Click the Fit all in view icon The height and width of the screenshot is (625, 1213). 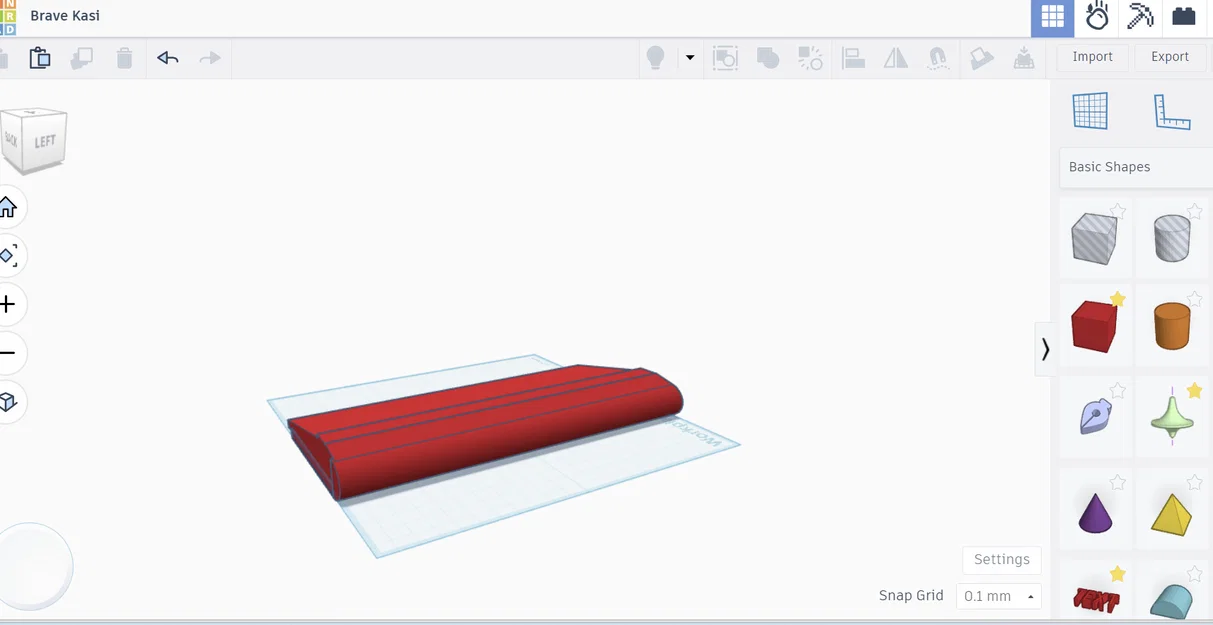pyautogui.click(x=8, y=256)
